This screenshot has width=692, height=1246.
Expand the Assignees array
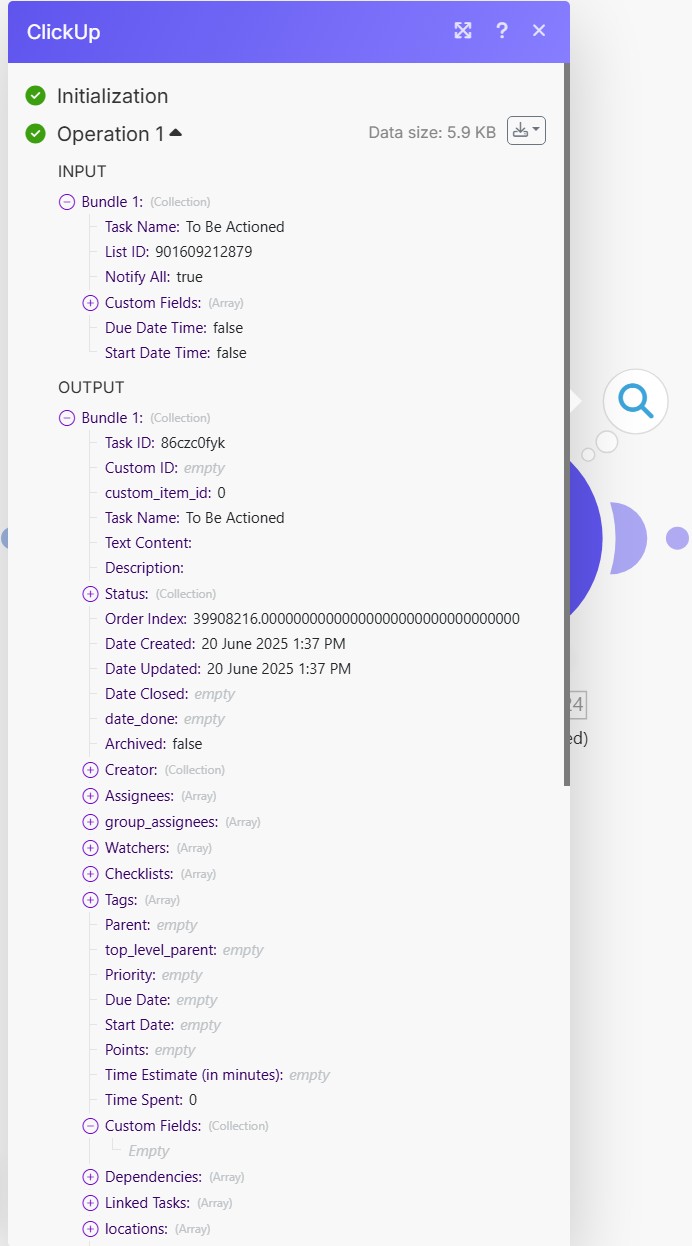click(x=90, y=796)
